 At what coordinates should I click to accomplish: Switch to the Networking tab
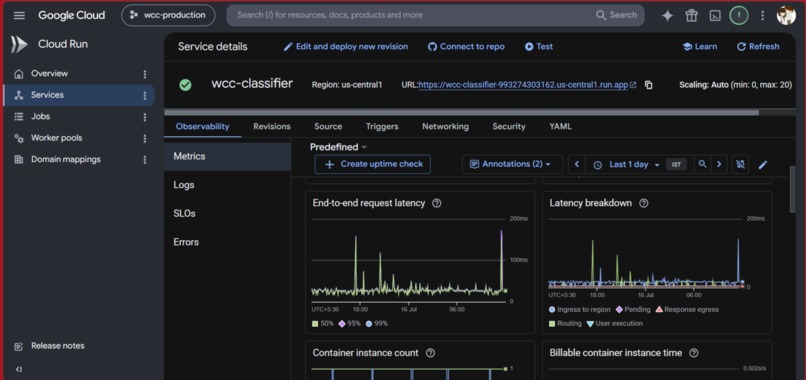coord(445,126)
